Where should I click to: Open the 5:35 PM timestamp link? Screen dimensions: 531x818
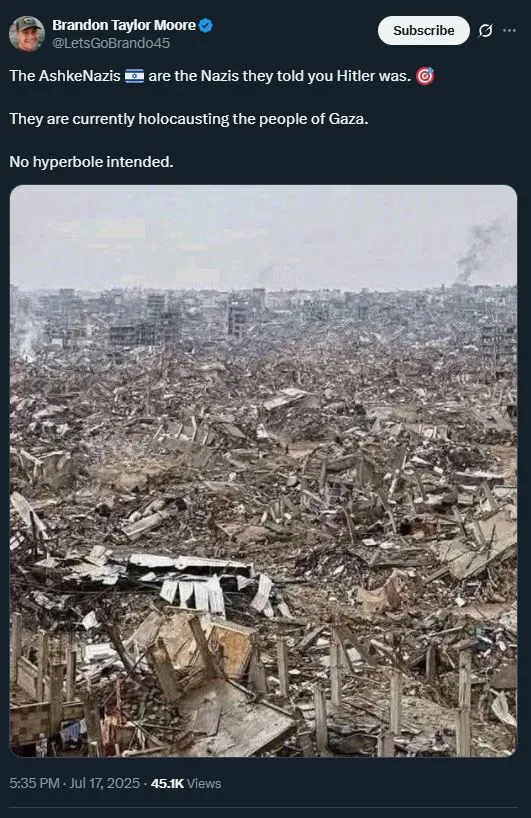pos(34,784)
